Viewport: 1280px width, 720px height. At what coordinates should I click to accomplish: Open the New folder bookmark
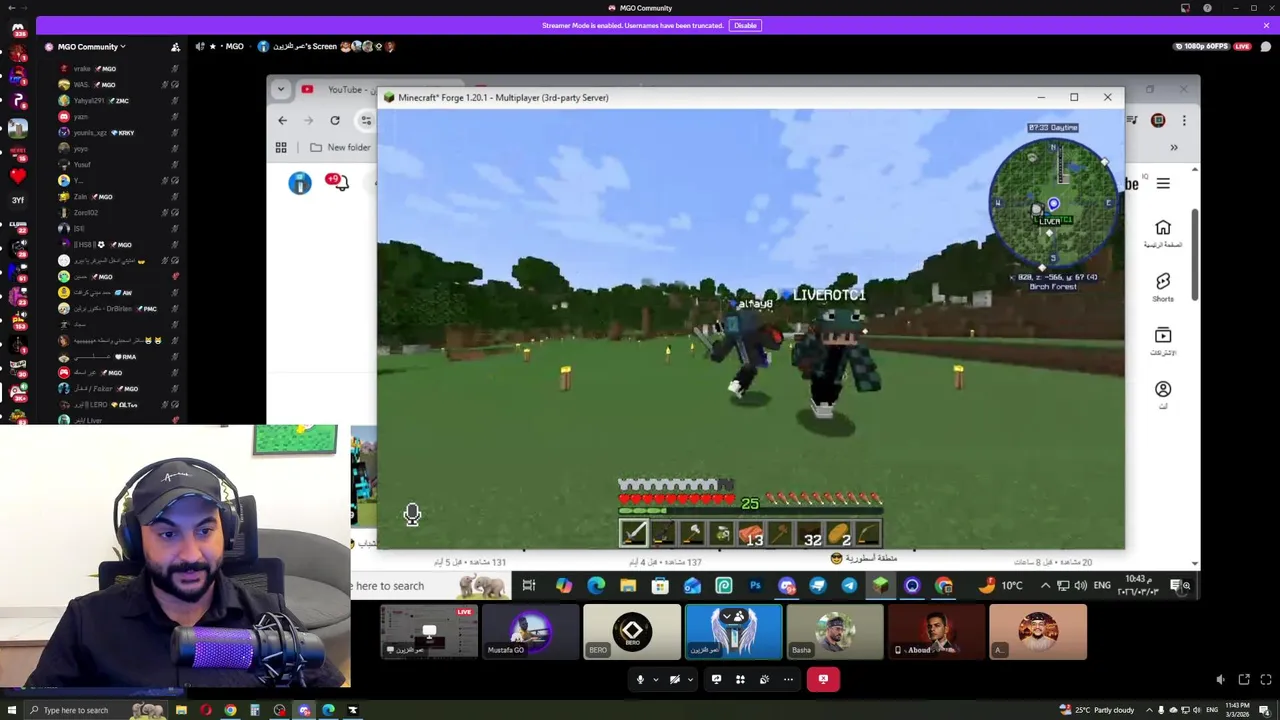point(340,147)
